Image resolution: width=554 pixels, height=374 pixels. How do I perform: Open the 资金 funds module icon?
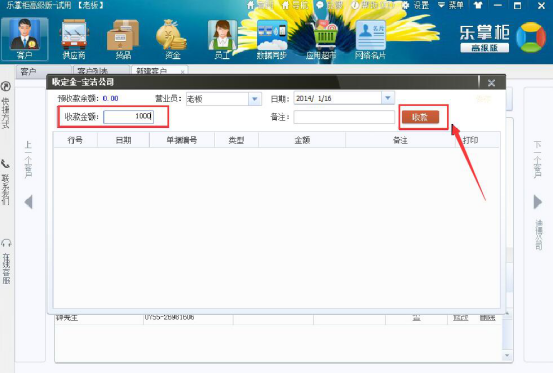(172, 39)
